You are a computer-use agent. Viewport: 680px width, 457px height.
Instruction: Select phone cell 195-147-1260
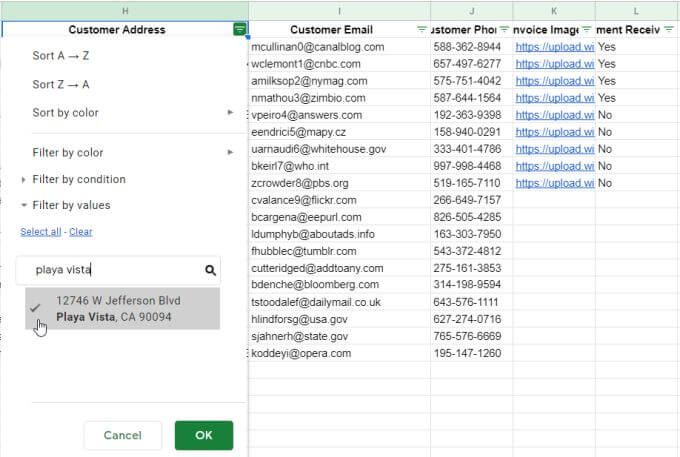471,353
